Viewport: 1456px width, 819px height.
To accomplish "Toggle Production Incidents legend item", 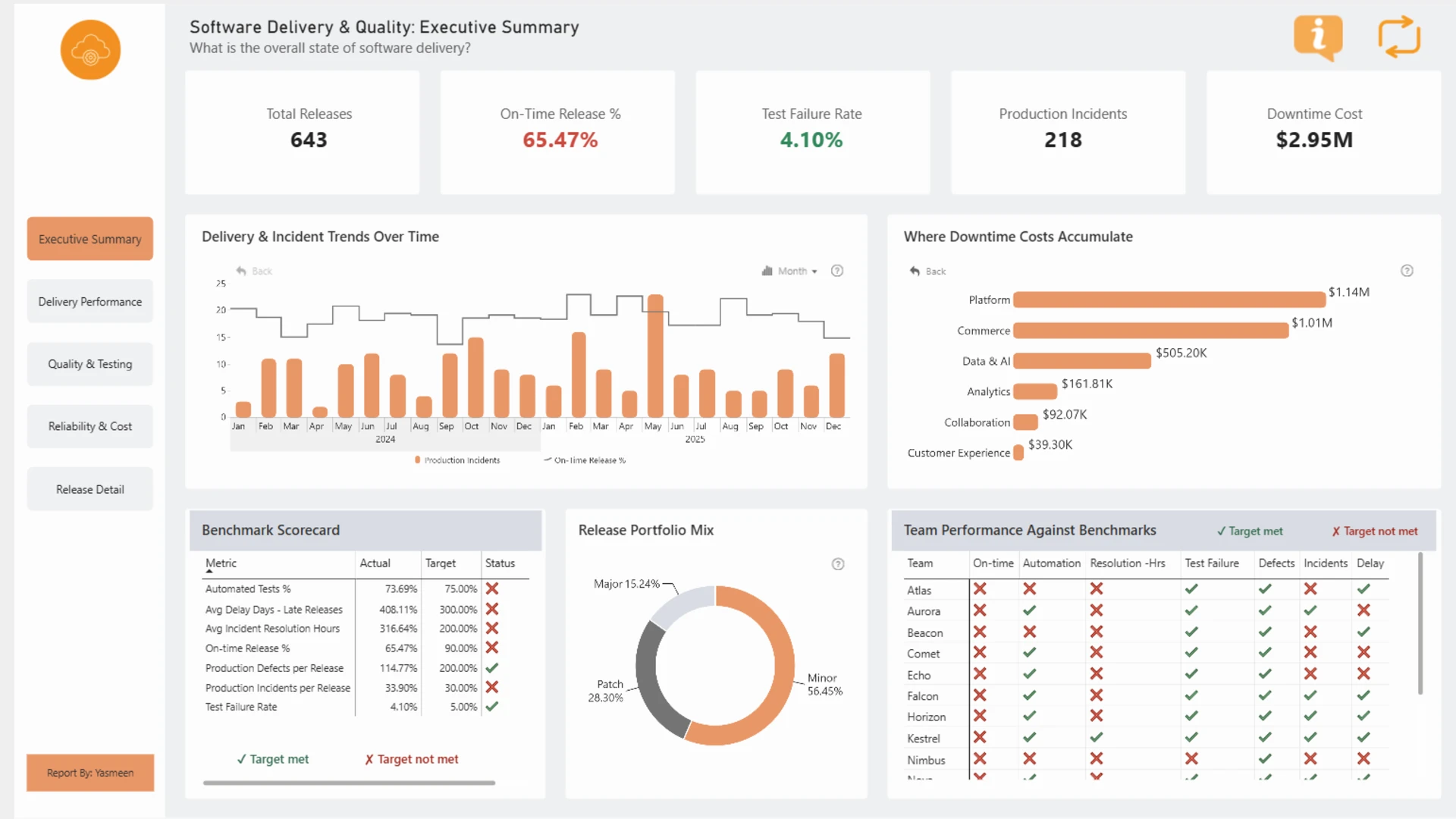I will (457, 460).
